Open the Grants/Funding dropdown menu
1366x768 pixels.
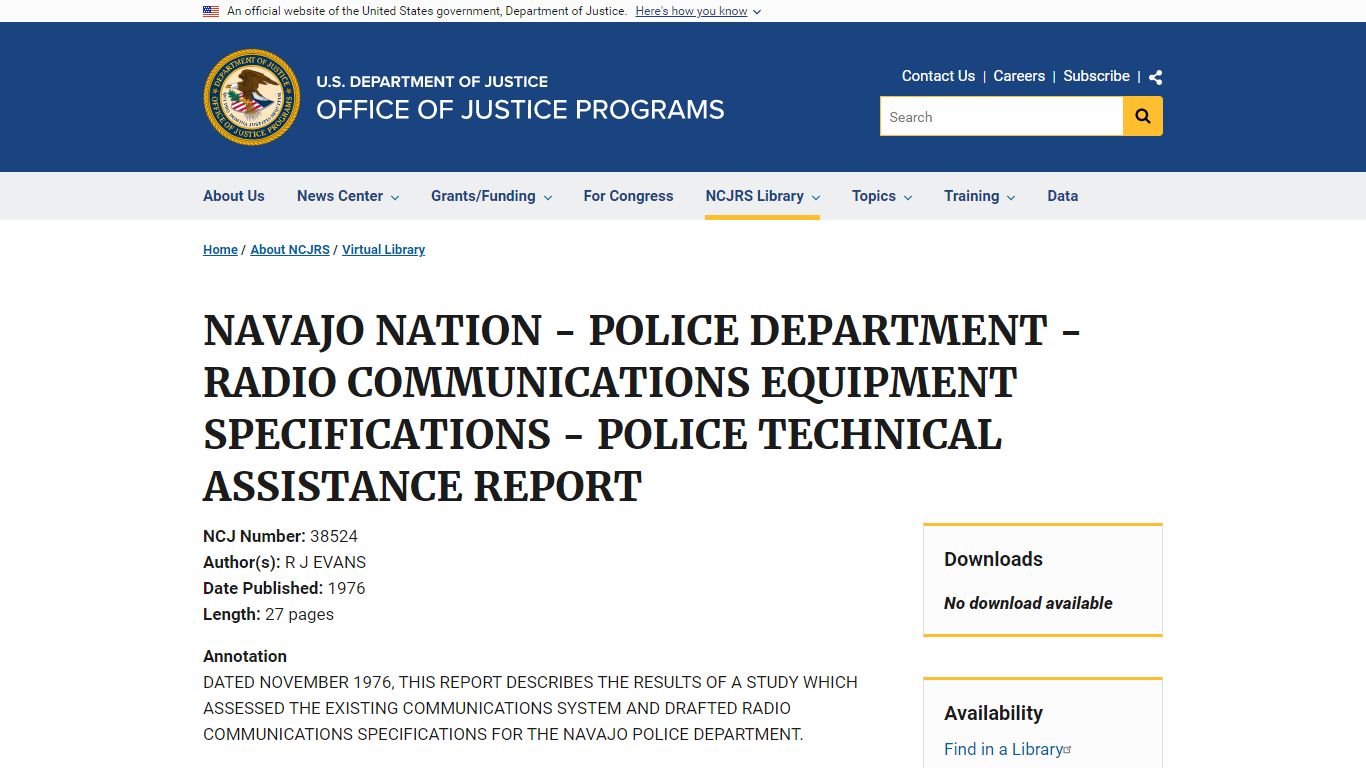491,196
